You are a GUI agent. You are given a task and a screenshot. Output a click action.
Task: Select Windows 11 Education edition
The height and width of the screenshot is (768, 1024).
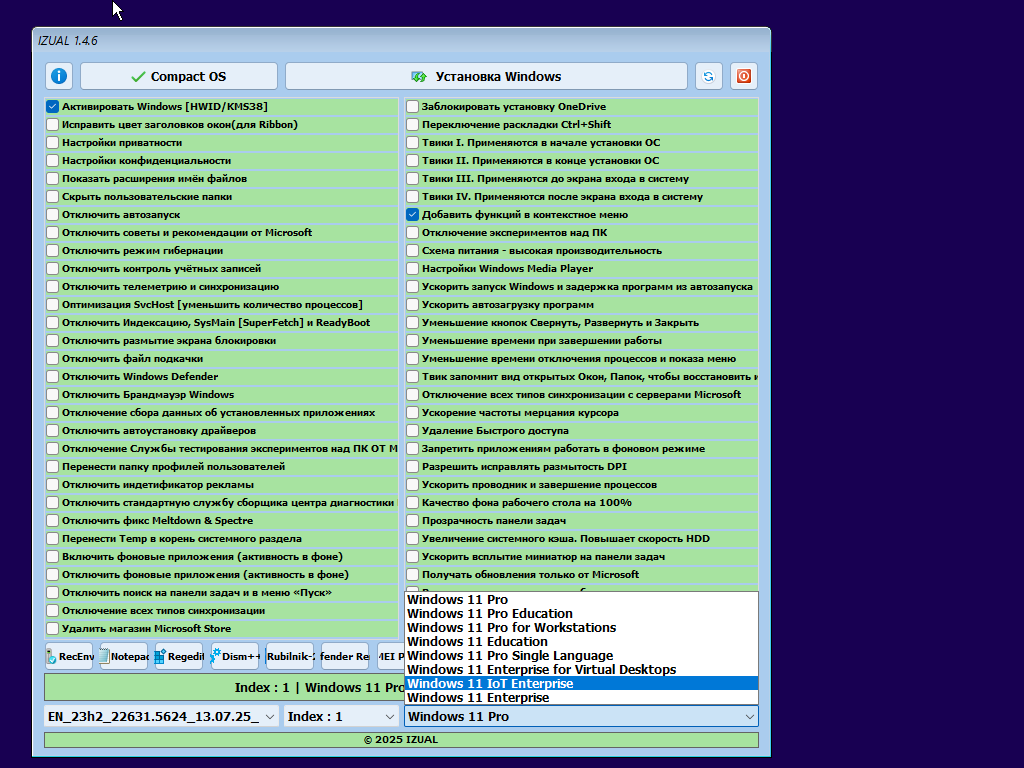[581, 642]
